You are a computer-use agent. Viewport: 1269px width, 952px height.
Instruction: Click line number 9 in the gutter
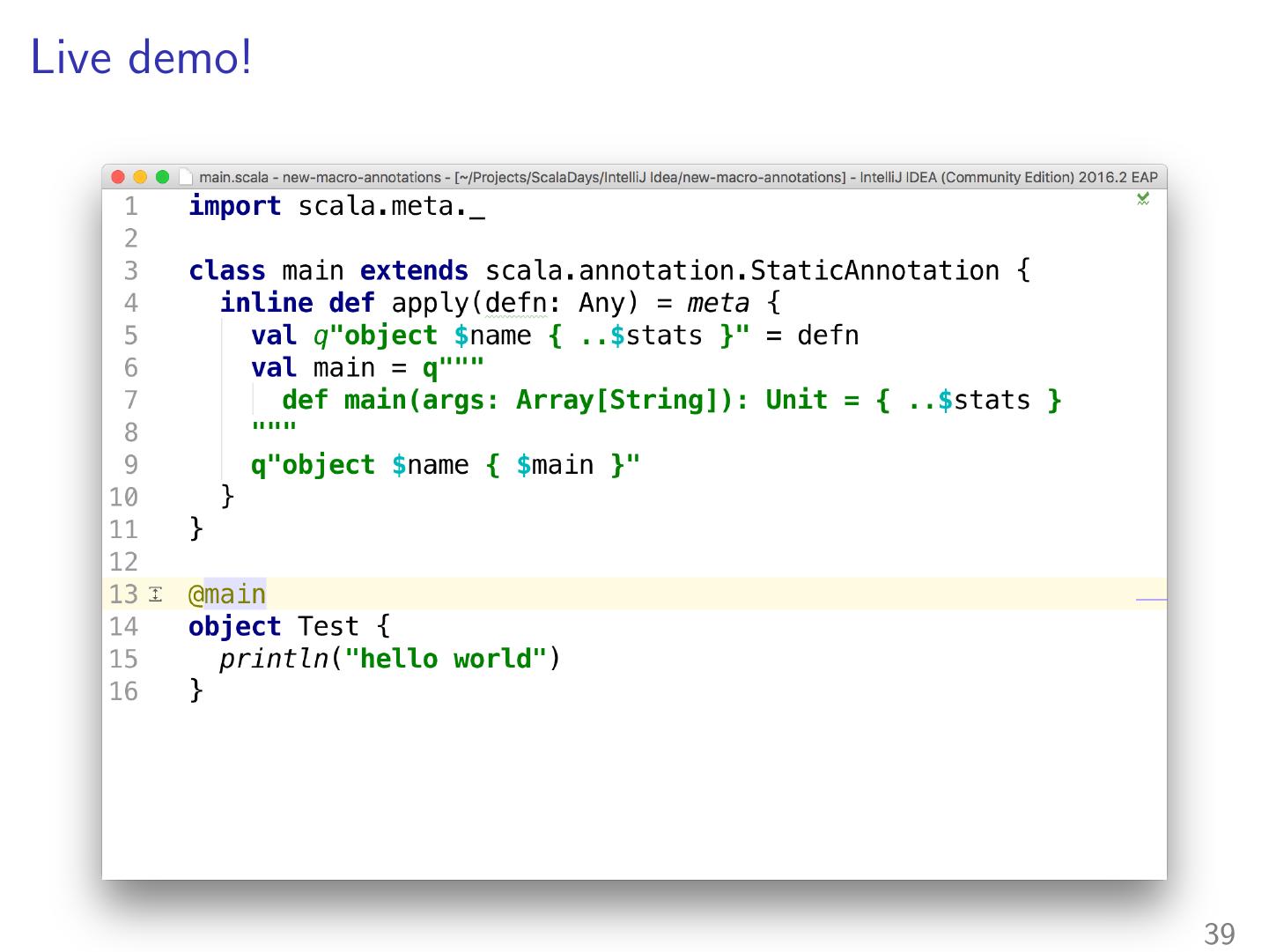[131, 465]
